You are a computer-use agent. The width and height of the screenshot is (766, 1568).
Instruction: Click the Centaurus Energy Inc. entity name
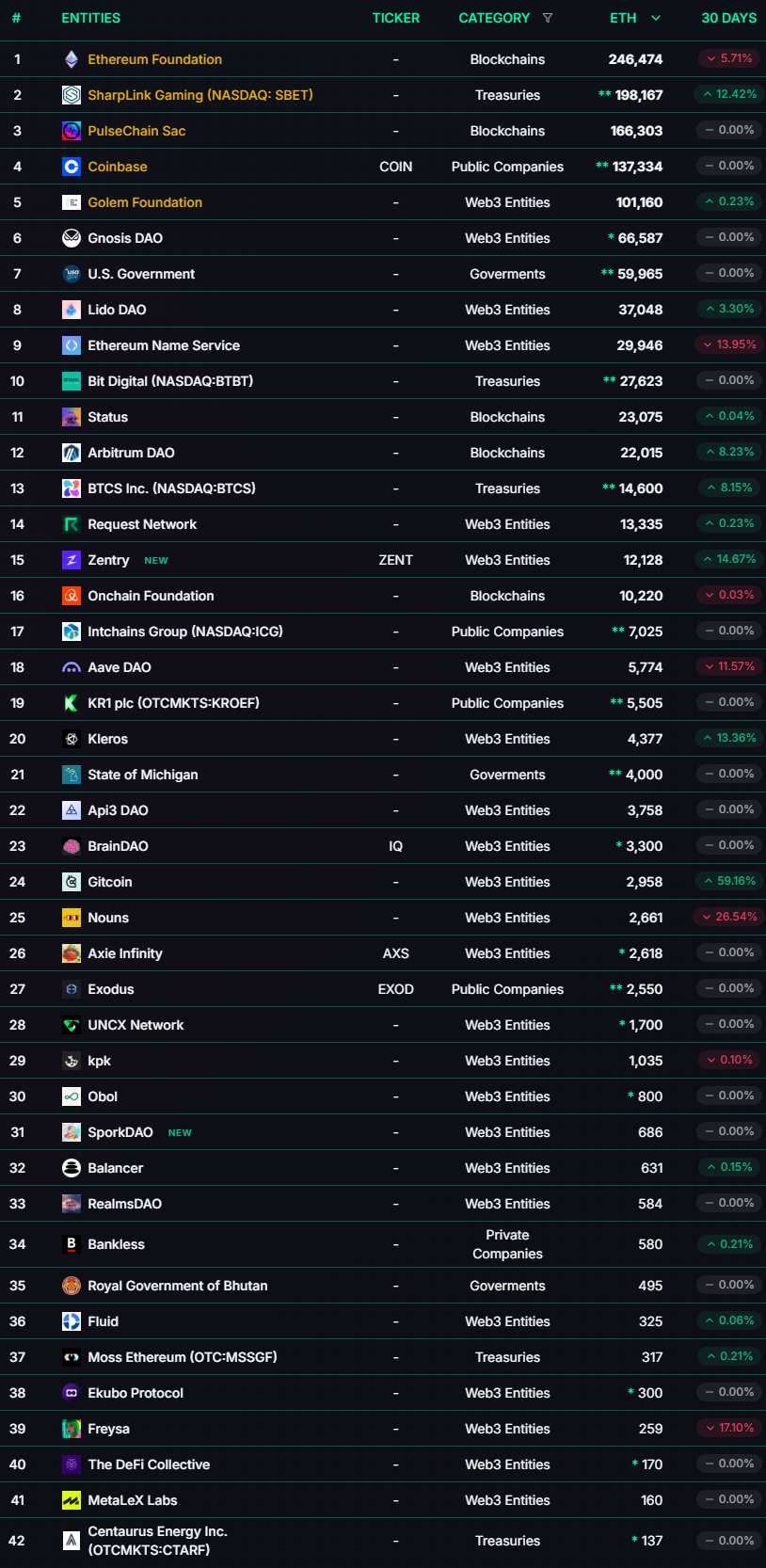point(158,1541)
